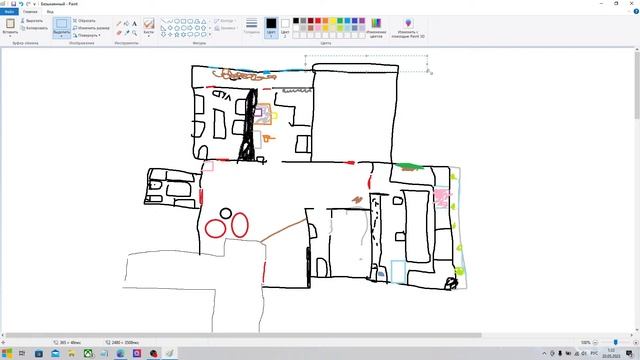Open the Brushes dropdown arrow
Image resolution: width=640 pixels, height=360 pixels.
coord(149,36)
